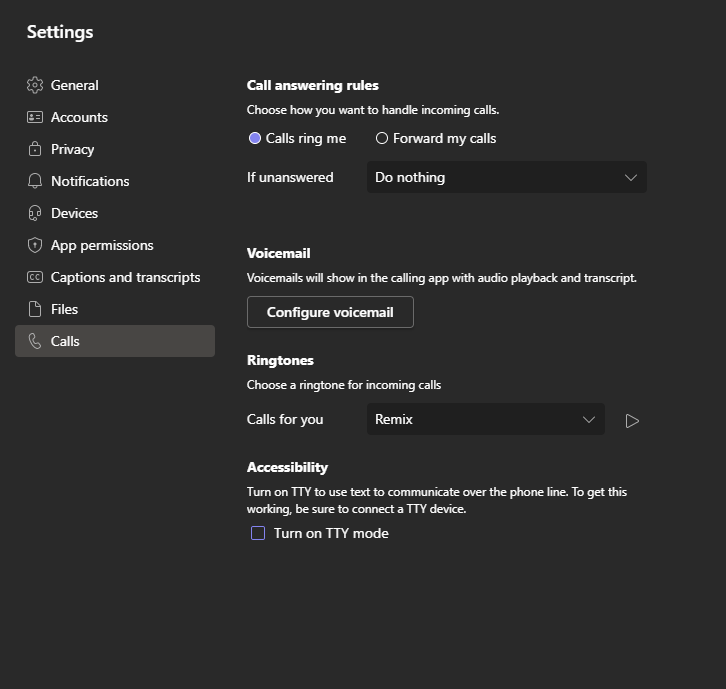726x689 pixels.
Task: Click the Privacy lock icon
Action: tap(35, 149)
